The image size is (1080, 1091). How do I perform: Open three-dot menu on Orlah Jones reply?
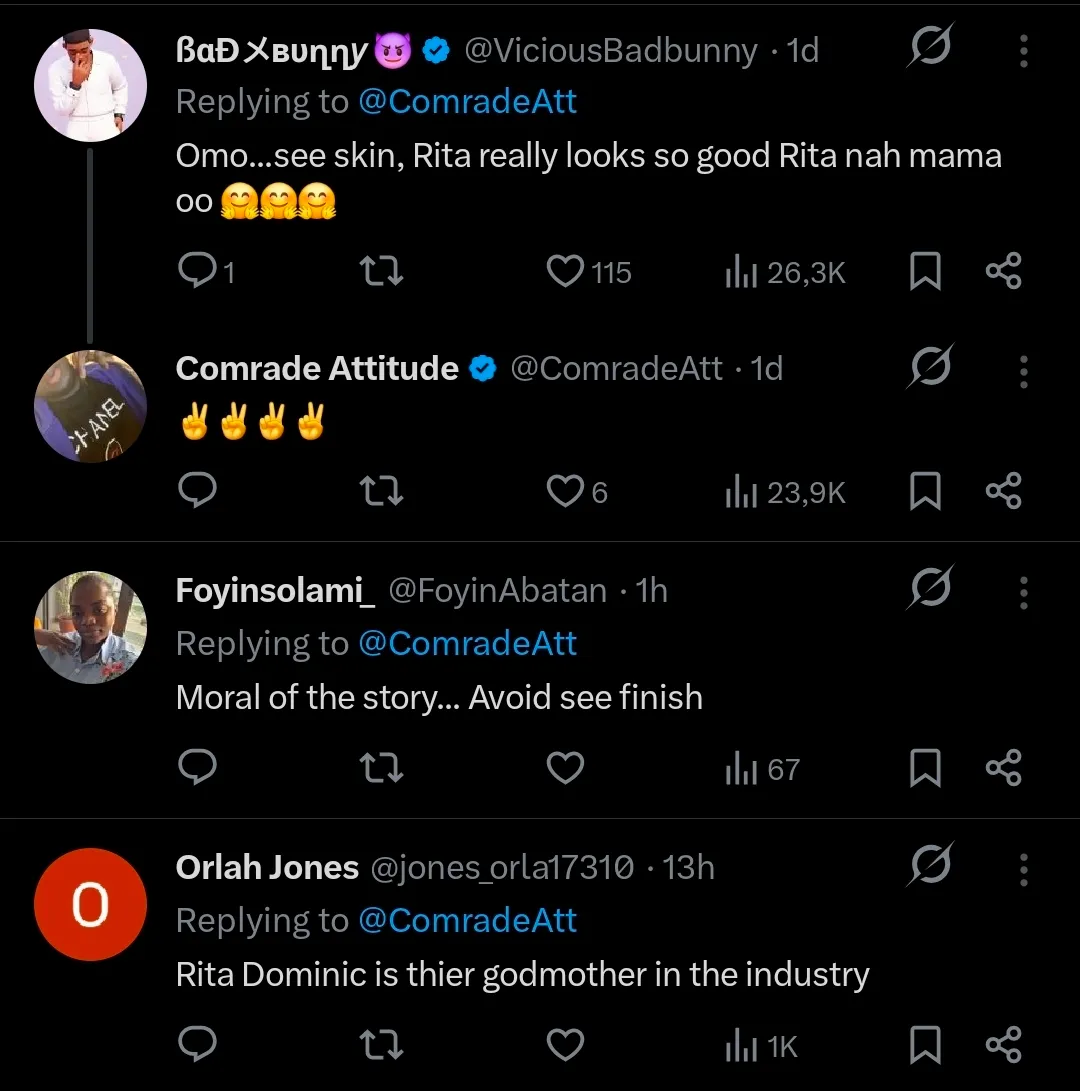tap(1023, 869)
